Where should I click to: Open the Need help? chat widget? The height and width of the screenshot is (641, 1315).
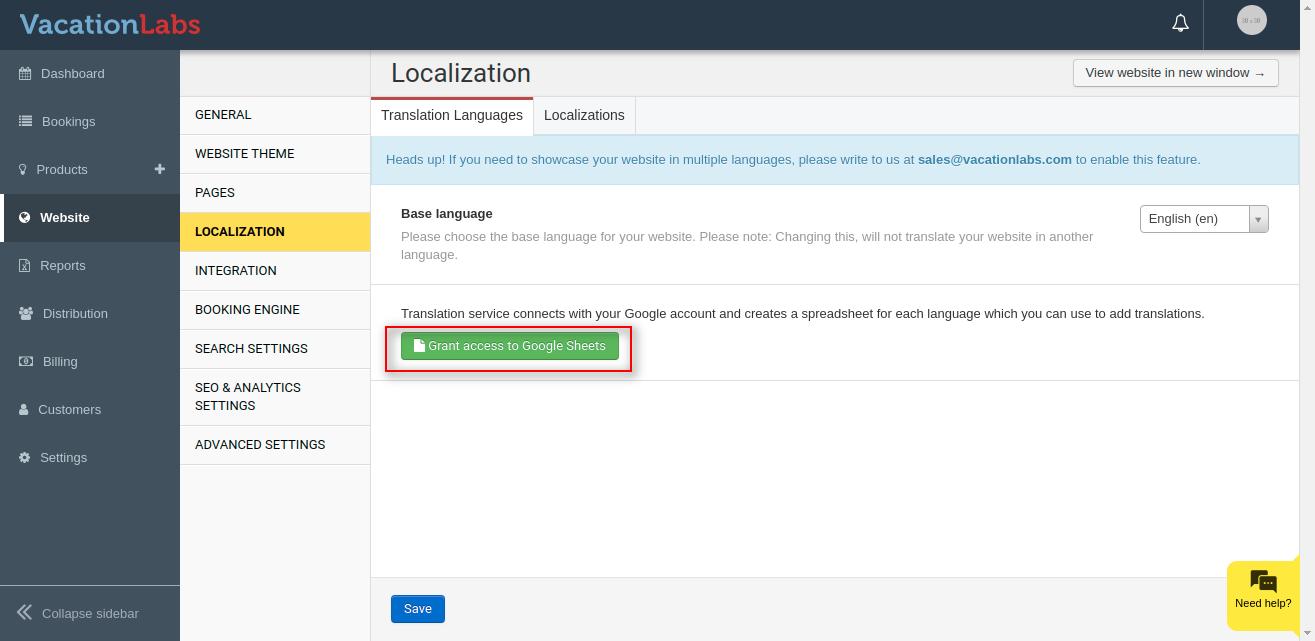(1263, 590)
